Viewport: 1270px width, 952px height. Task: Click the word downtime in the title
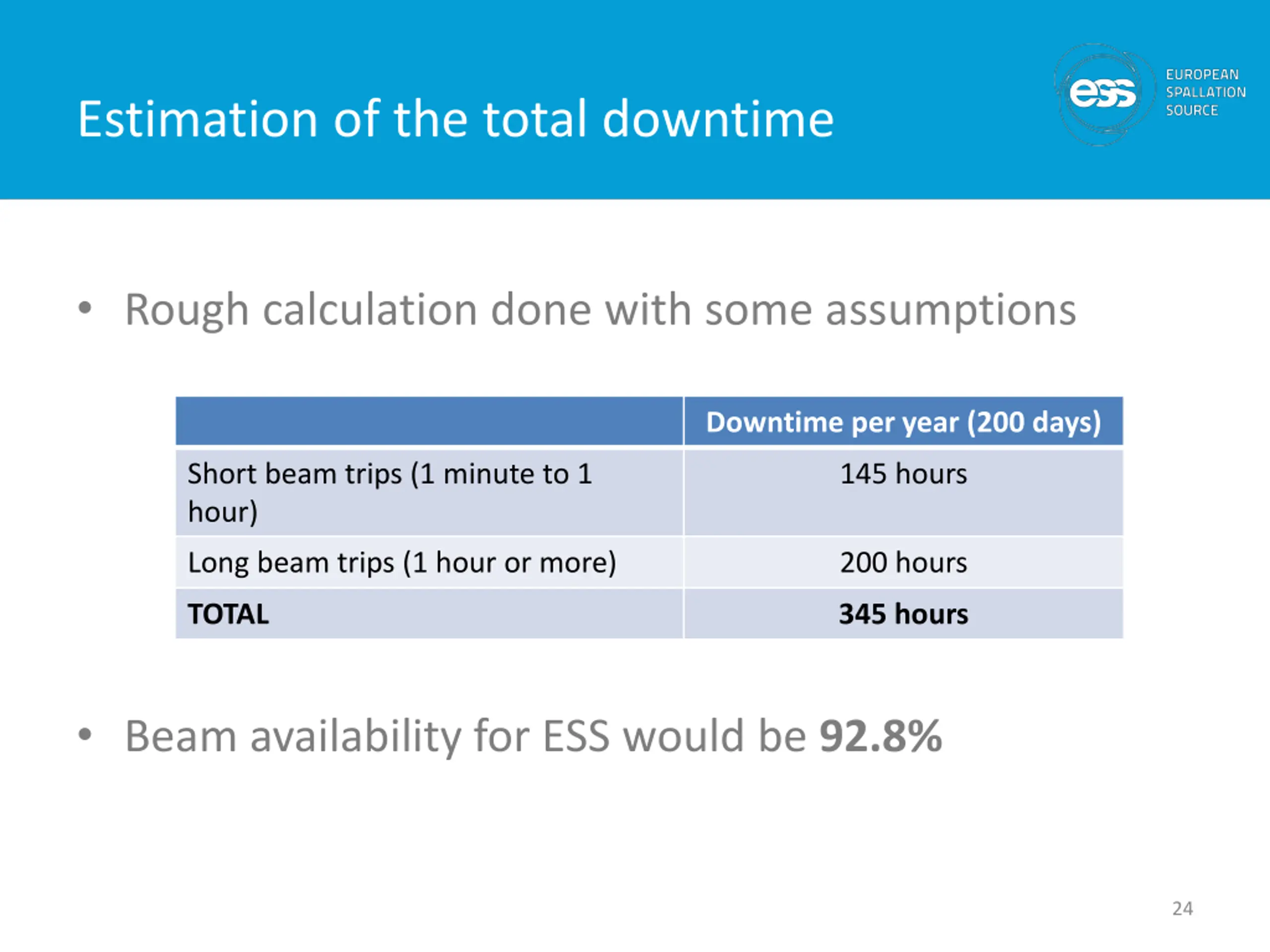coord(718,119)
